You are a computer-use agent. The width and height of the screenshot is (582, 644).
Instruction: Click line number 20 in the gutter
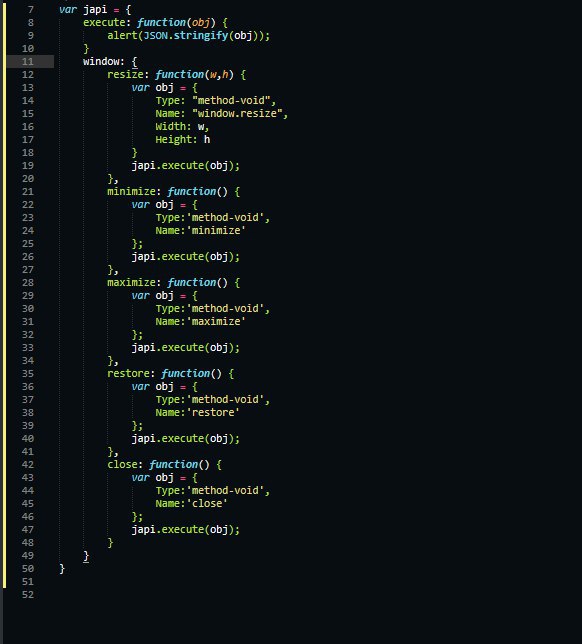[28, 179]
